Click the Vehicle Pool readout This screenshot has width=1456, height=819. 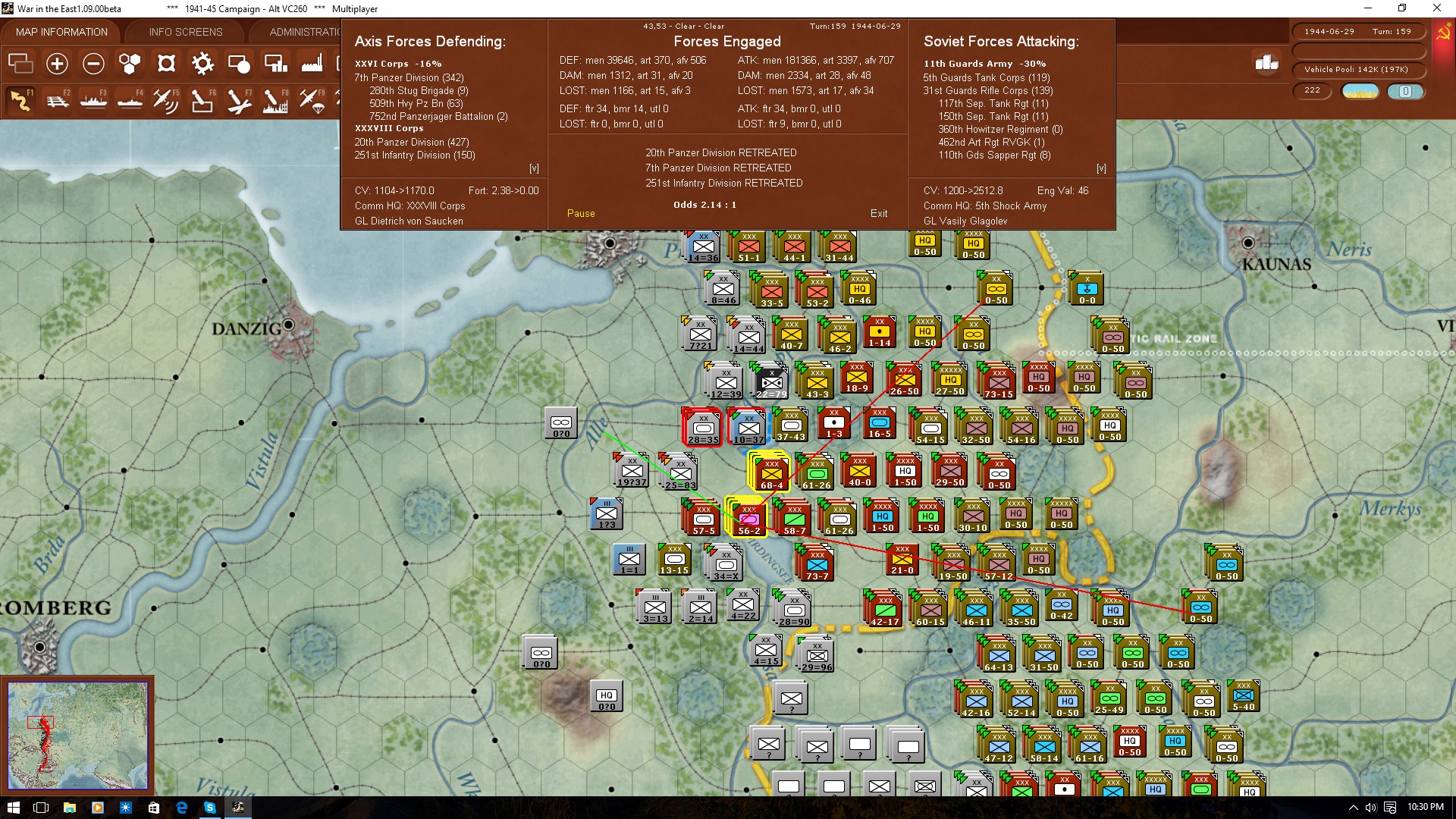point(1357,70)
